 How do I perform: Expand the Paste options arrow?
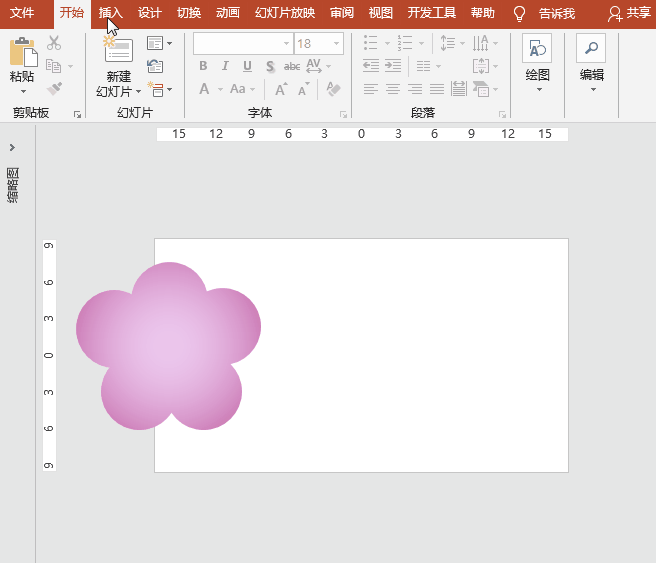23,91
